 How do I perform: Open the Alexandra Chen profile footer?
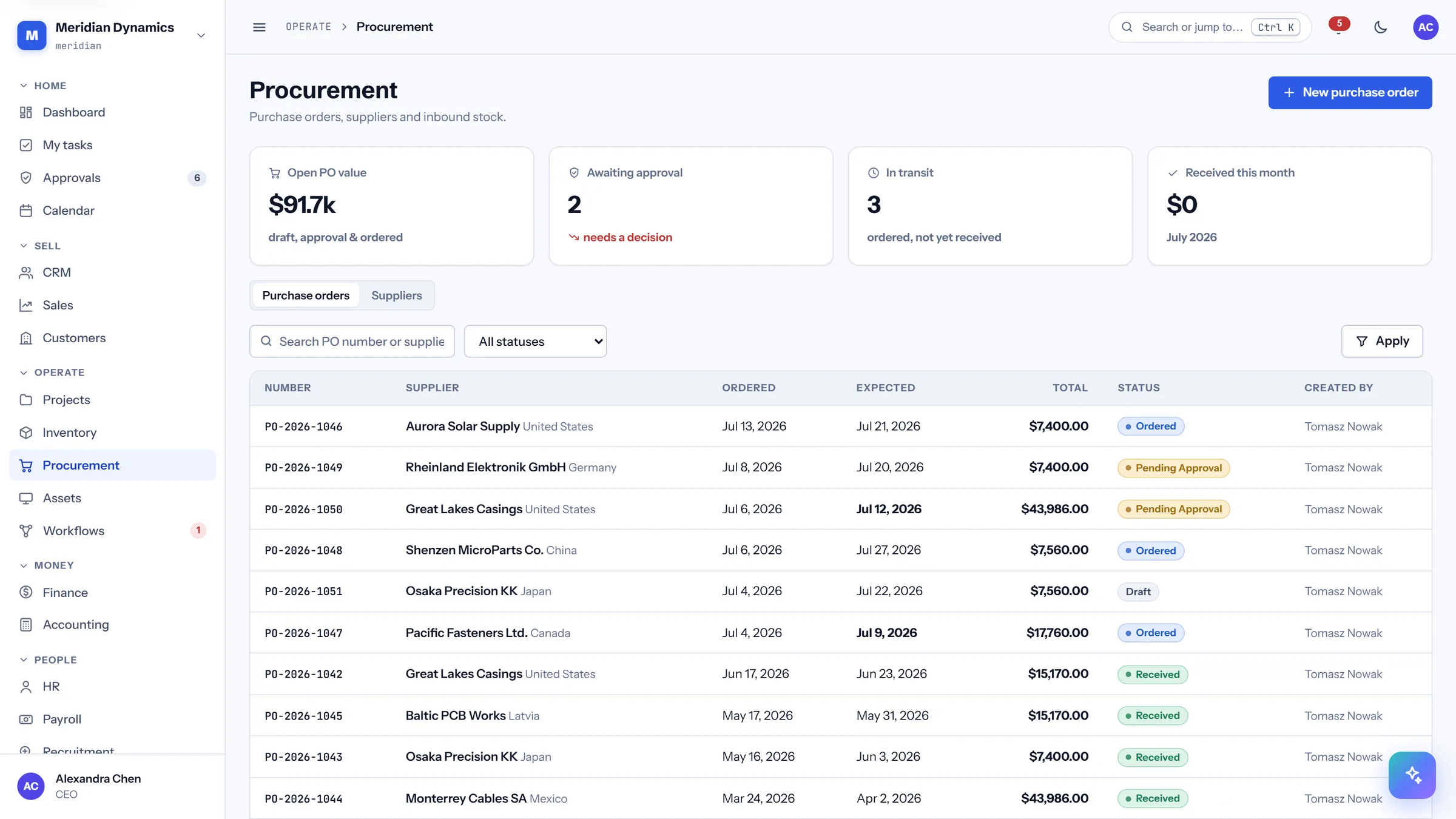point(112,786)
